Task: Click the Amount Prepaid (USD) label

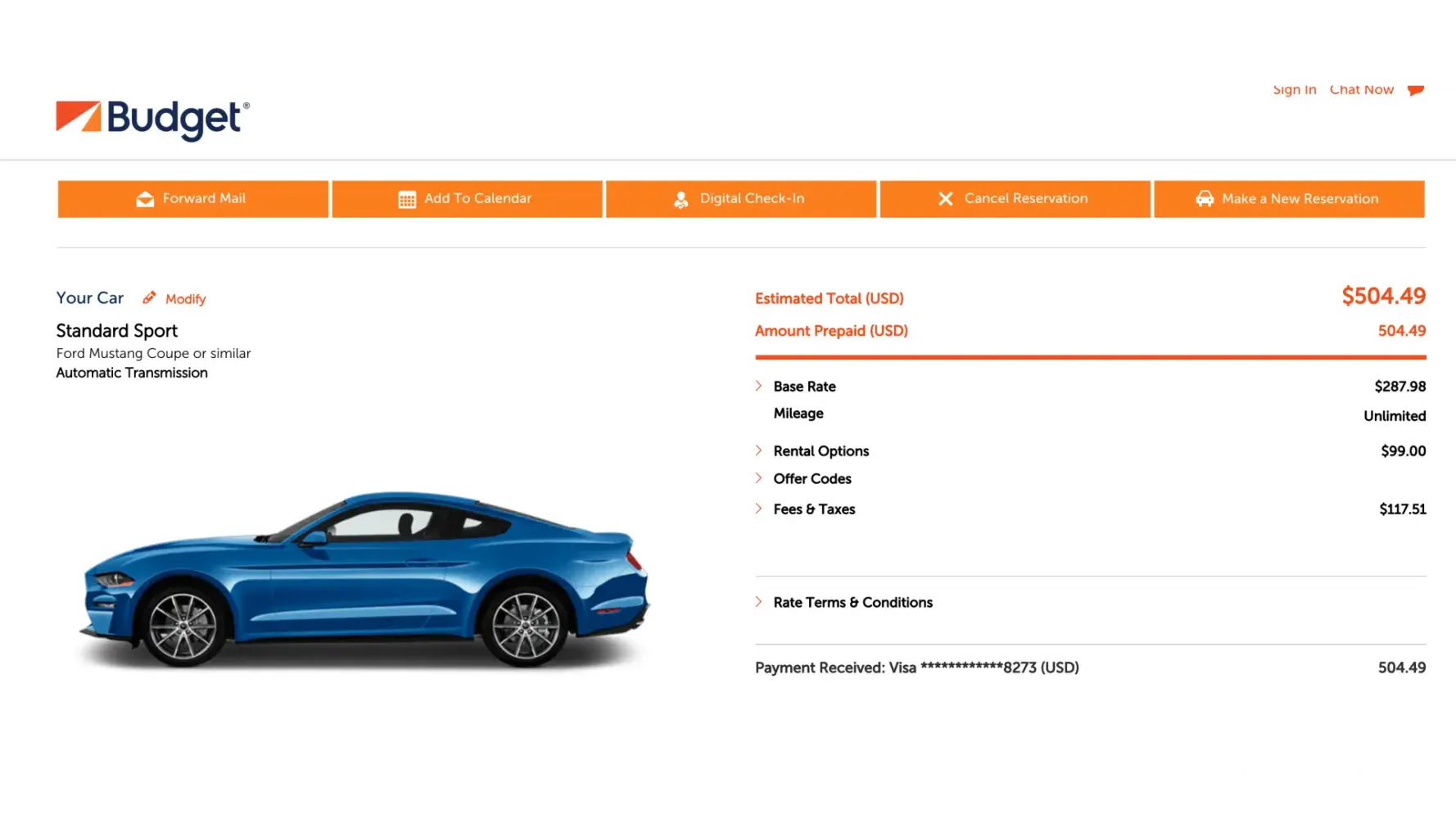Action: [x=831, y=331]
